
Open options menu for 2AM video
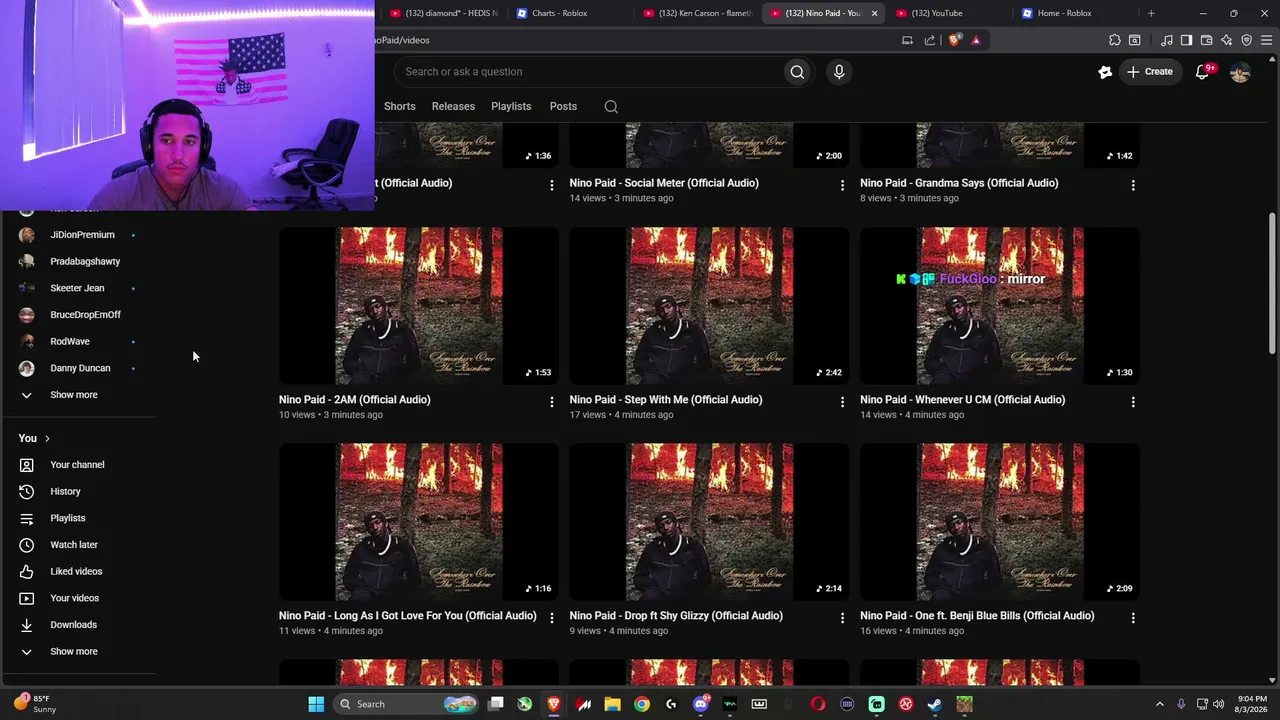(x=551, y=402)
